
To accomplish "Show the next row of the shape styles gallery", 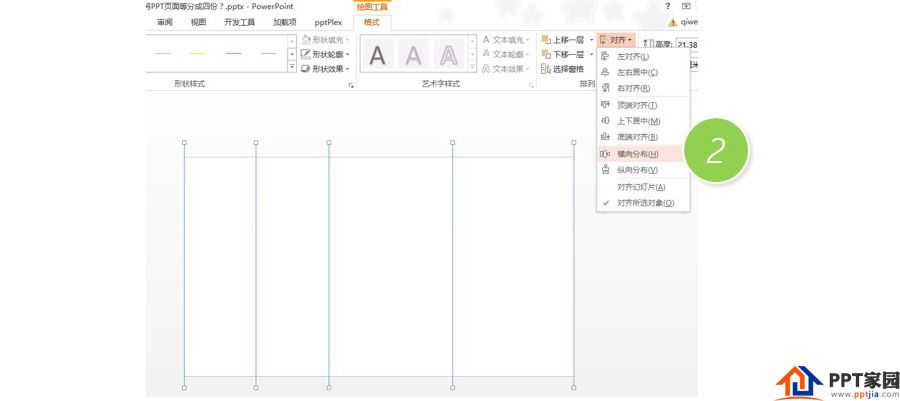I will 292,54.
